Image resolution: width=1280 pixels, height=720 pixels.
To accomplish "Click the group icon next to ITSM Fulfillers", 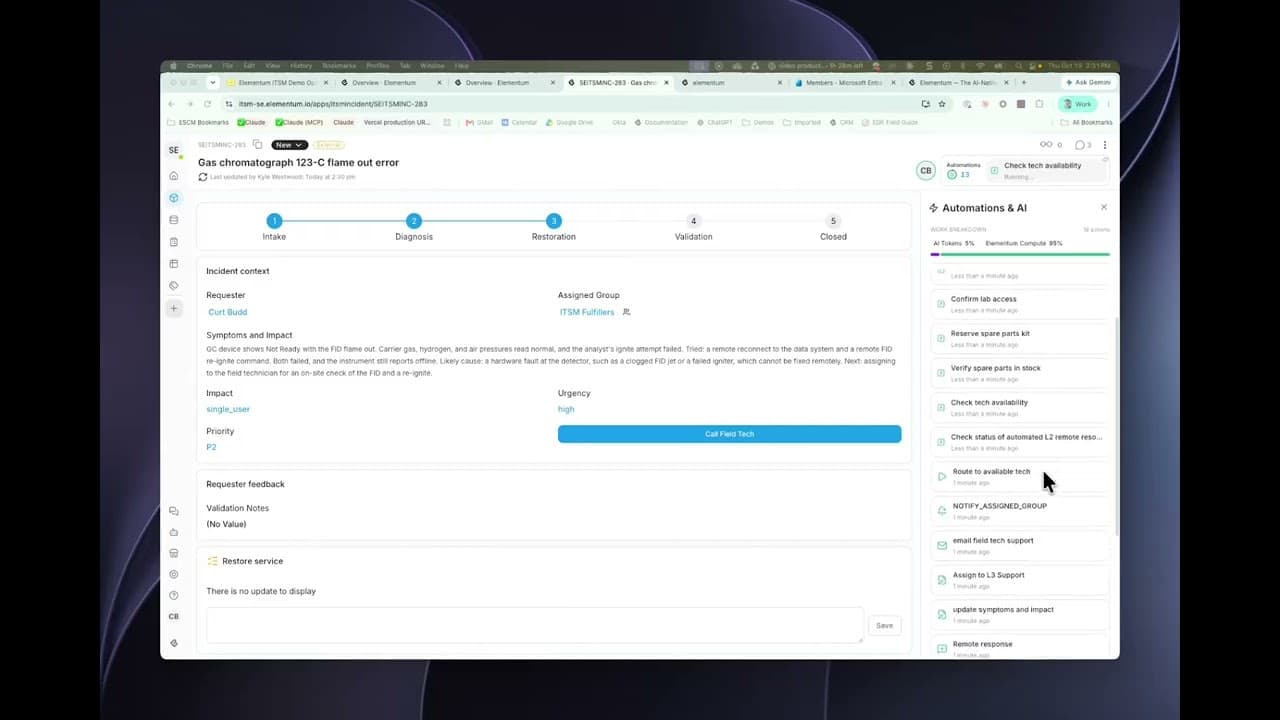I will tap(626, 312).
